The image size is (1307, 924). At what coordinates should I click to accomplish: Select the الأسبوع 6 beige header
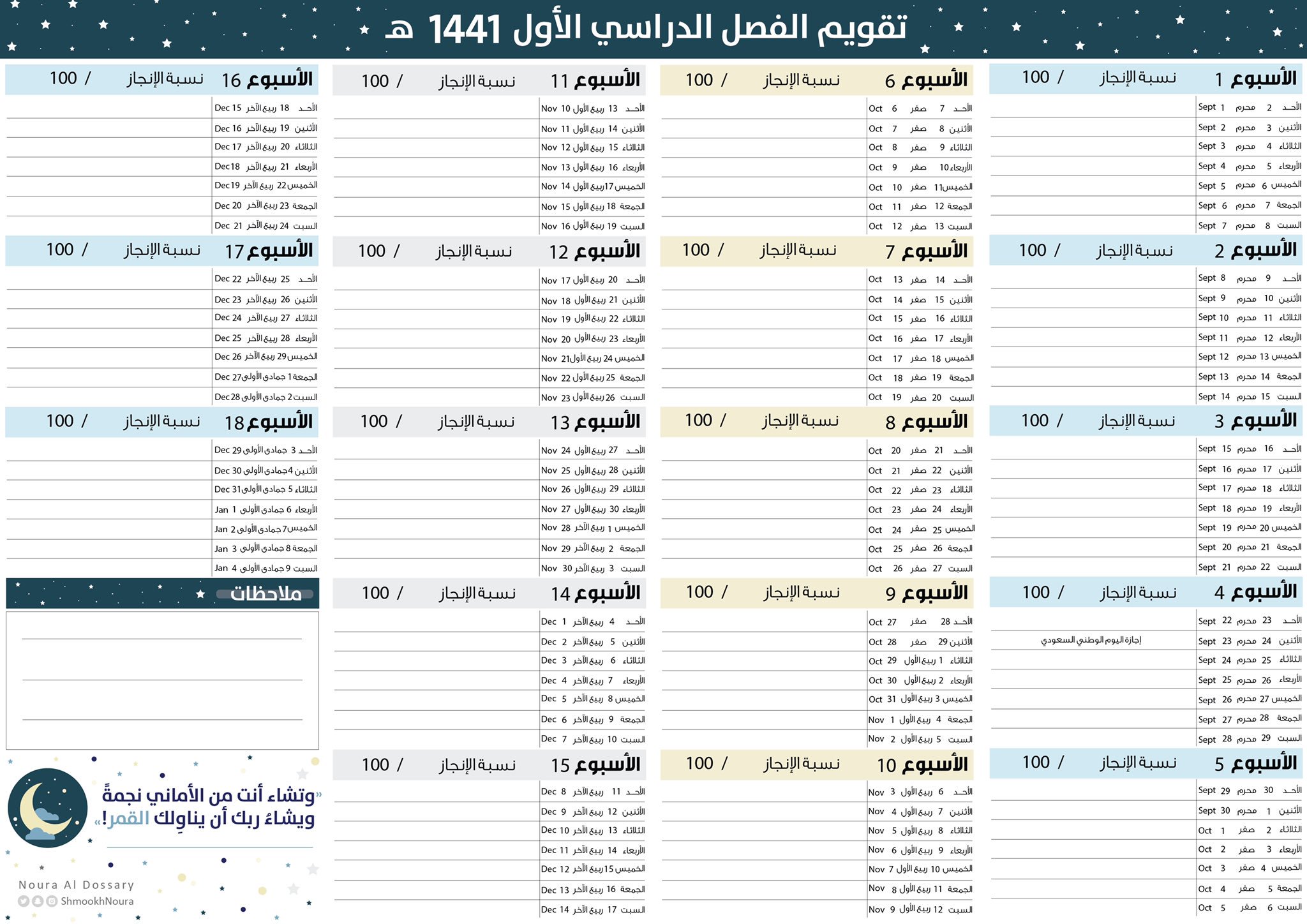(925, 80)
